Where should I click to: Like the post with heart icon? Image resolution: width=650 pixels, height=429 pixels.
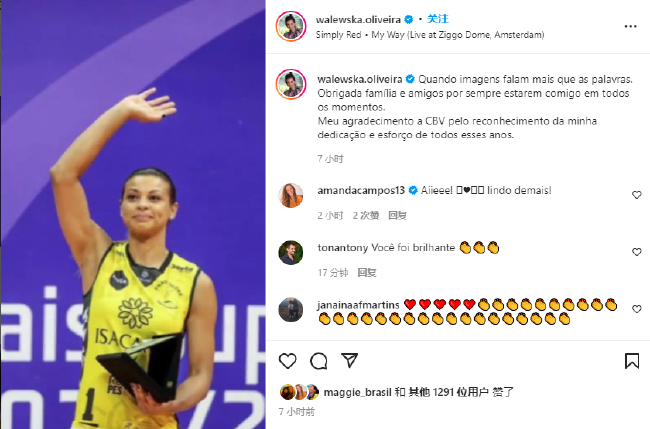click(287, 361)
